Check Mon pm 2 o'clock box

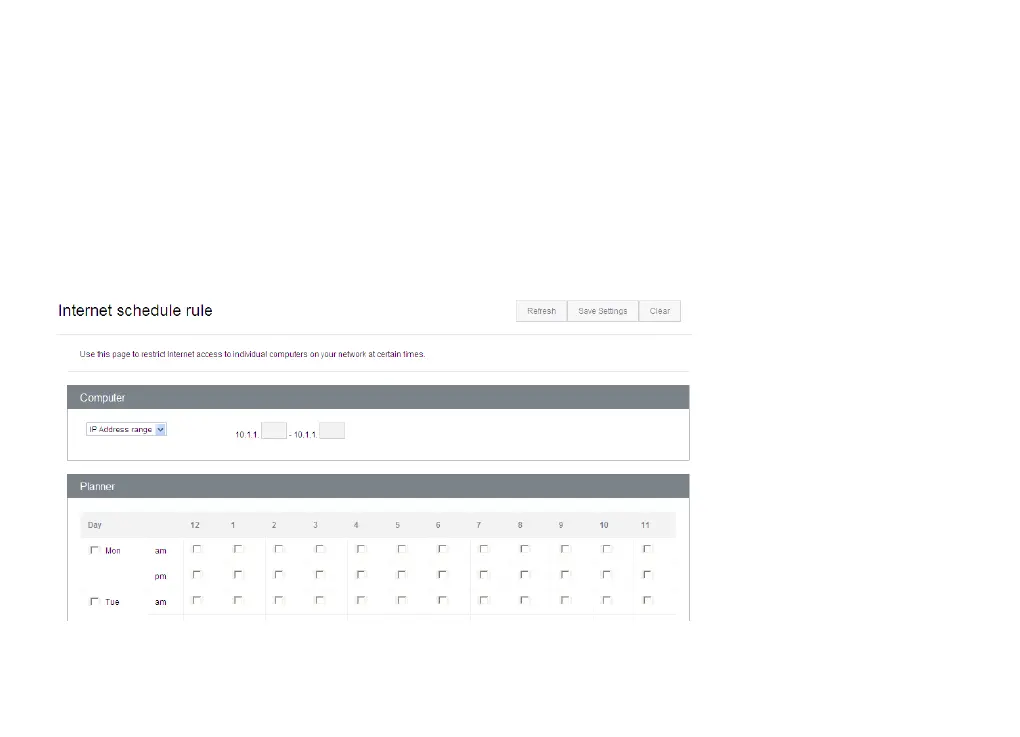[279, 575]
